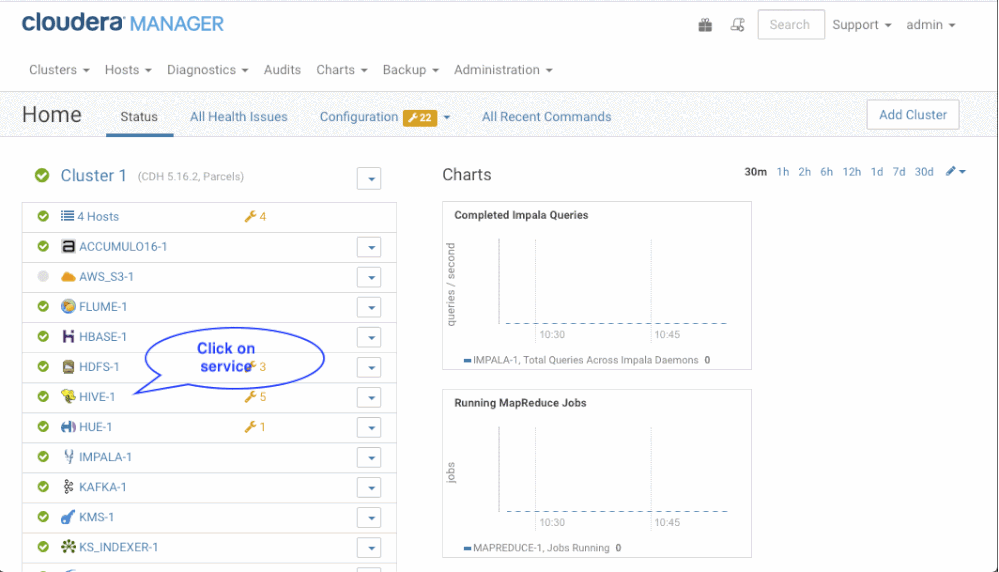Select the 1h time range
The width and height of the screenshot is (999, 572).
pos(783,172)
